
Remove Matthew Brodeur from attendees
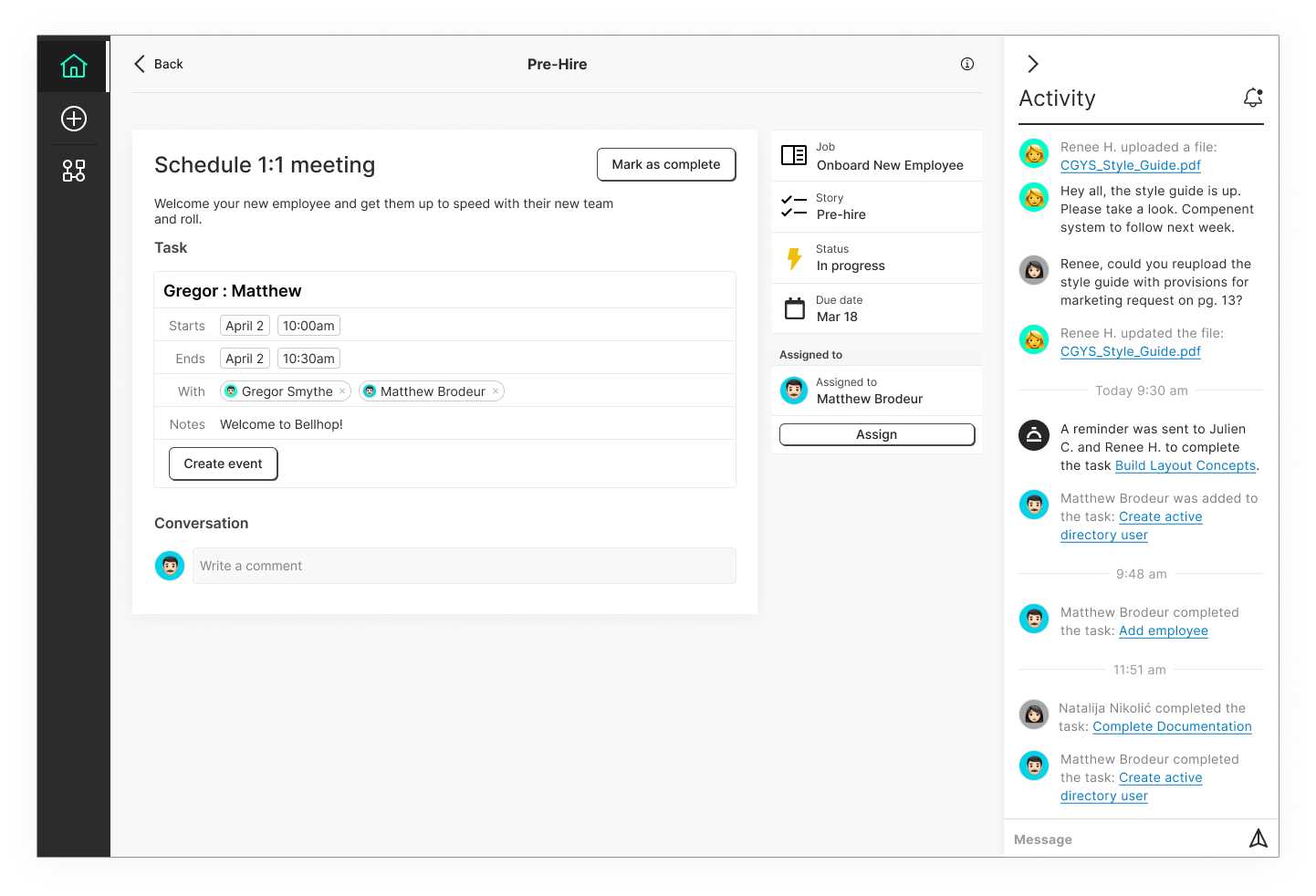click(496, 391)
